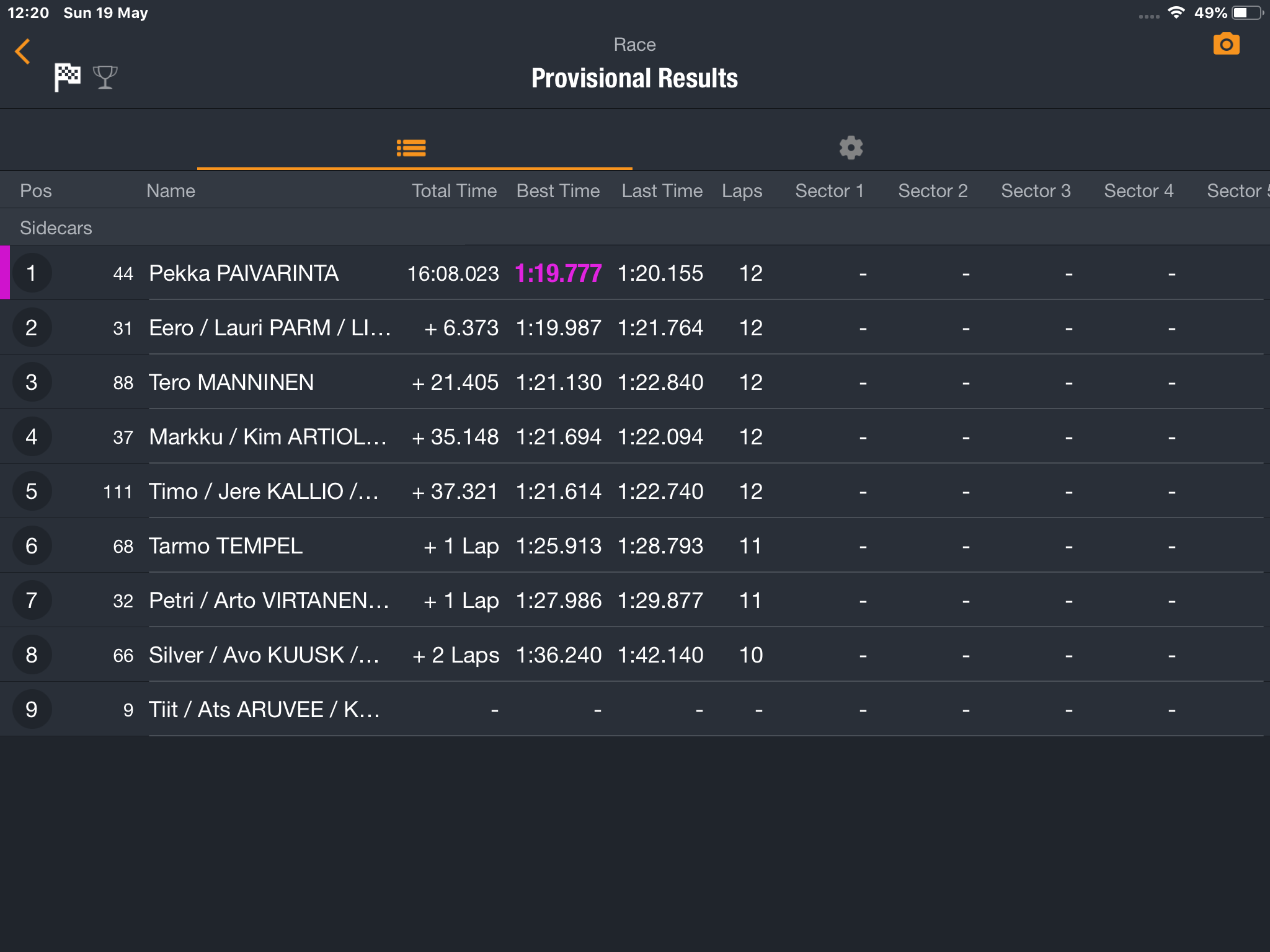Tap position 9 circle badge
The height and width of the screenshot is (952, 1270).
tap(32, 709)
